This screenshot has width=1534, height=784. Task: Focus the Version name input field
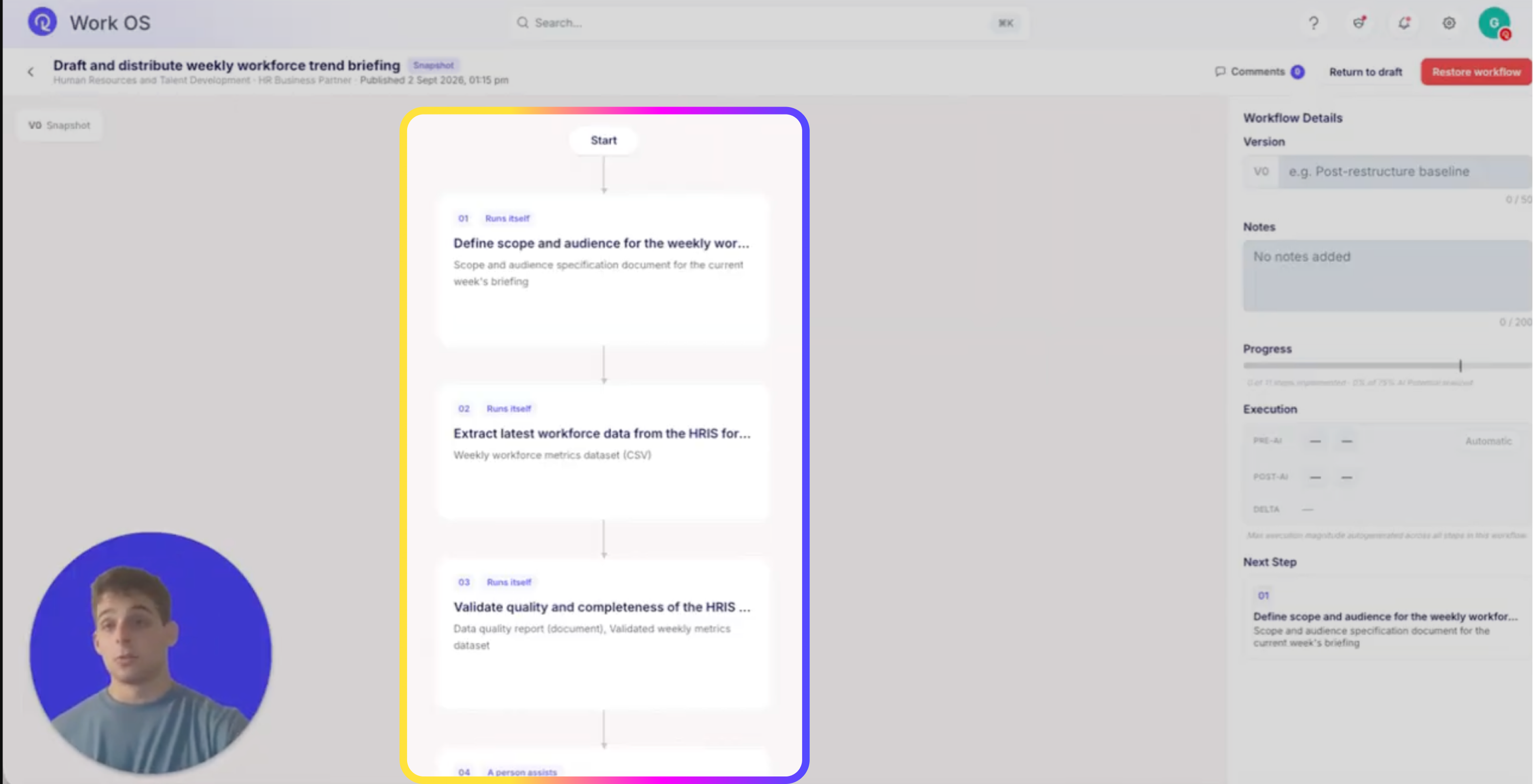tap(1405, 171)
